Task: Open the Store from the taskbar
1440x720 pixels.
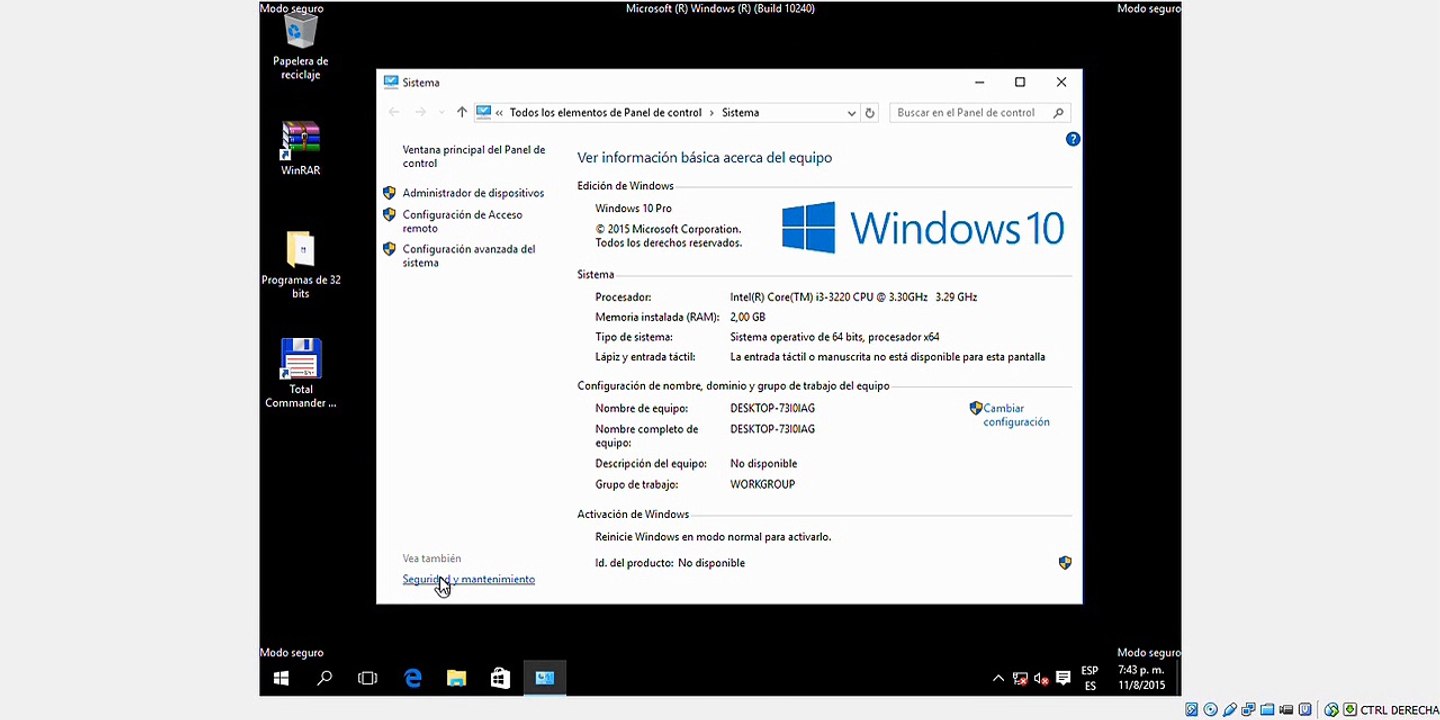Action: point(500,678)
